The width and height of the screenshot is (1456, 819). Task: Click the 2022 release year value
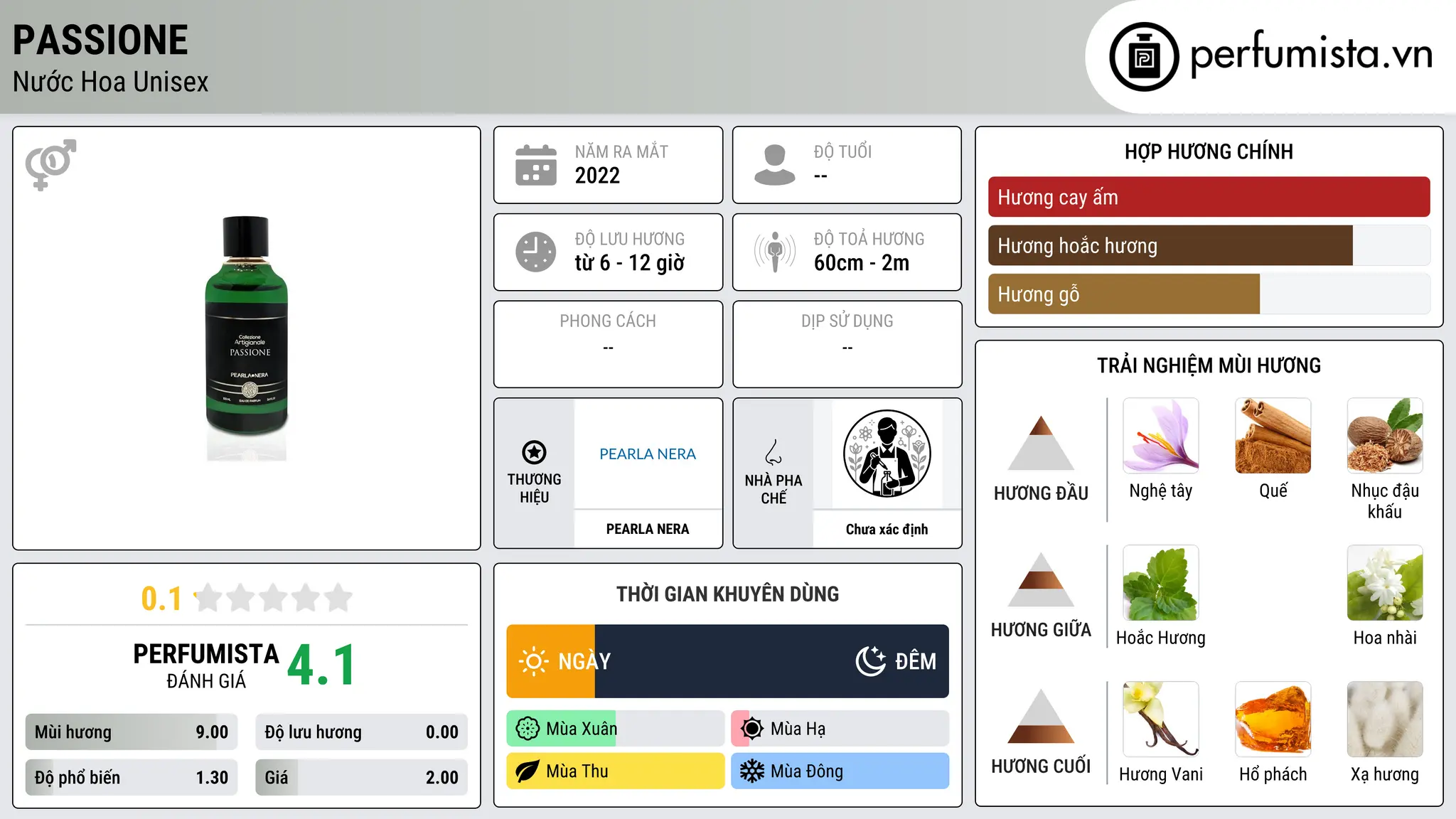point(597,176)
